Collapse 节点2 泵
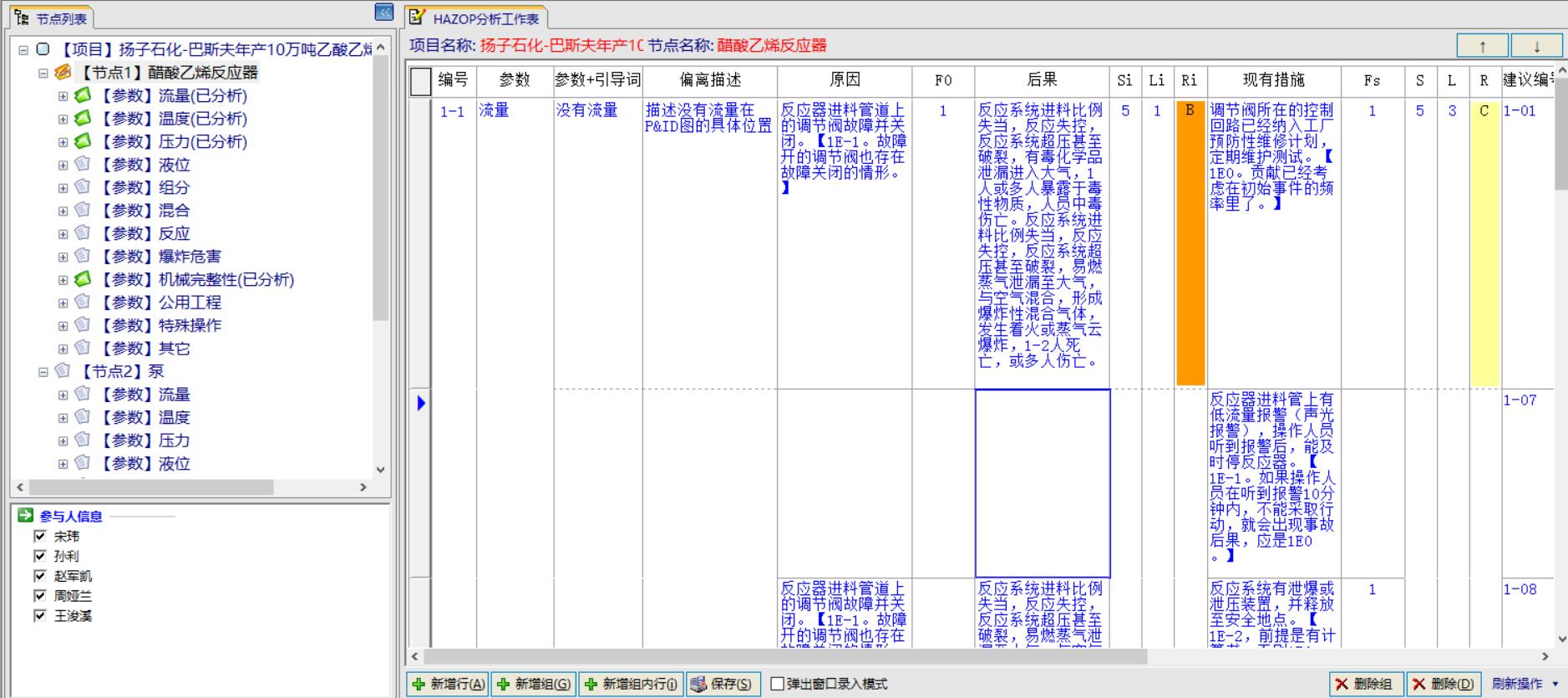This screenshot has height=698, width=1568. click(x=43, y=372)
